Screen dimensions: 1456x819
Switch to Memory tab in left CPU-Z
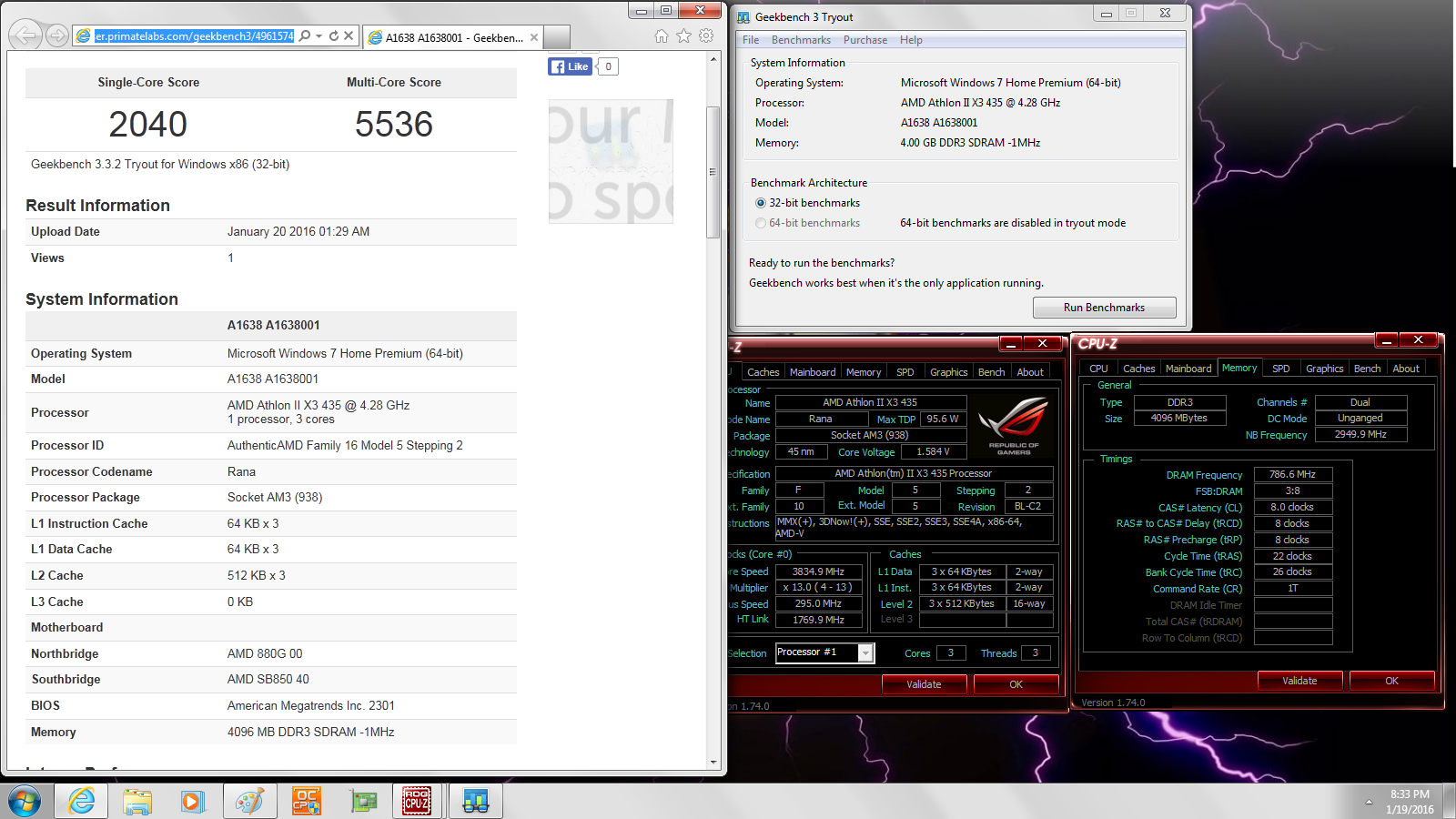(x=864, y=372)
